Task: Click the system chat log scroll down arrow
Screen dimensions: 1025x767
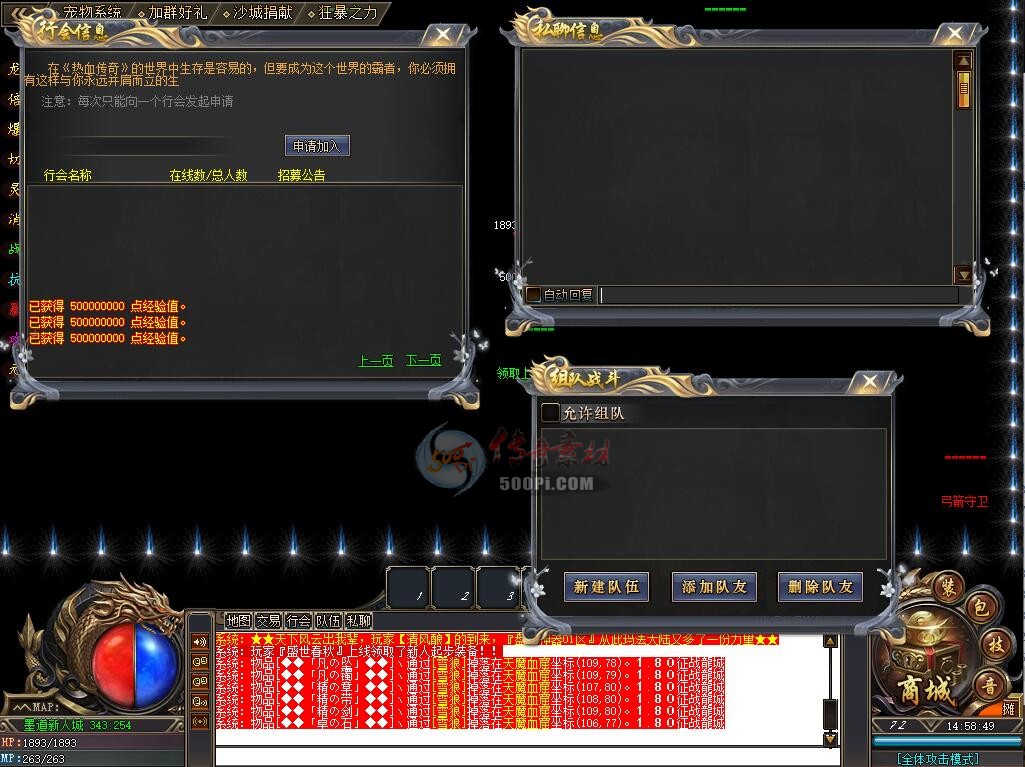Action: coord(830,739)
